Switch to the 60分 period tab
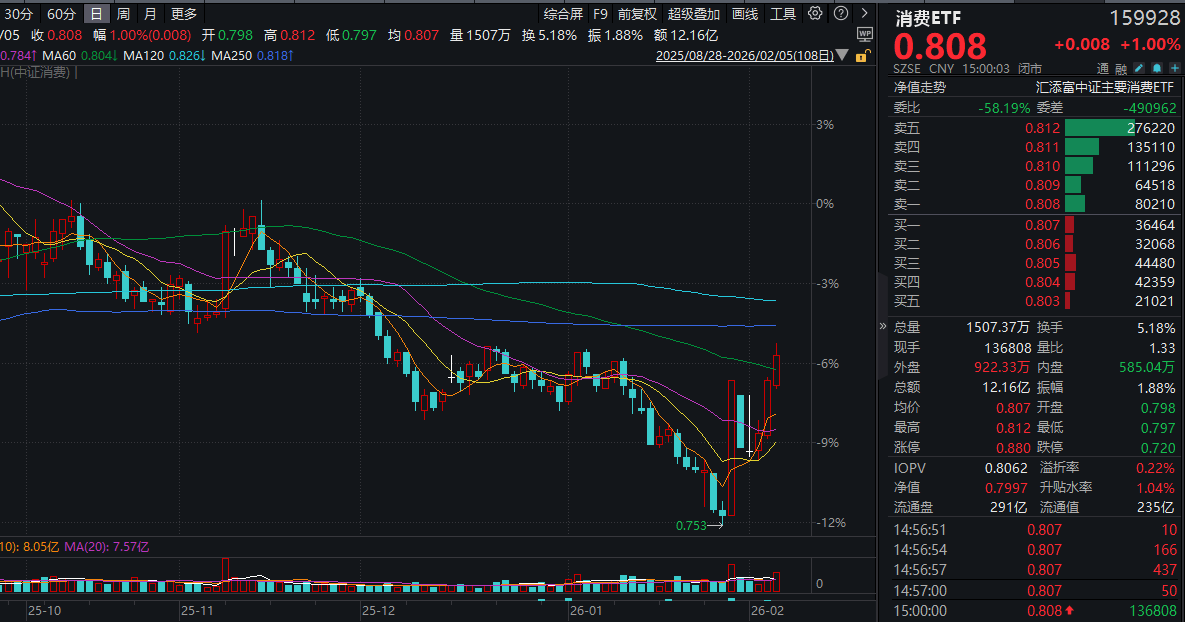Image resolution: width=1185 pixels, height=622 pixels. tap(61, 14)
